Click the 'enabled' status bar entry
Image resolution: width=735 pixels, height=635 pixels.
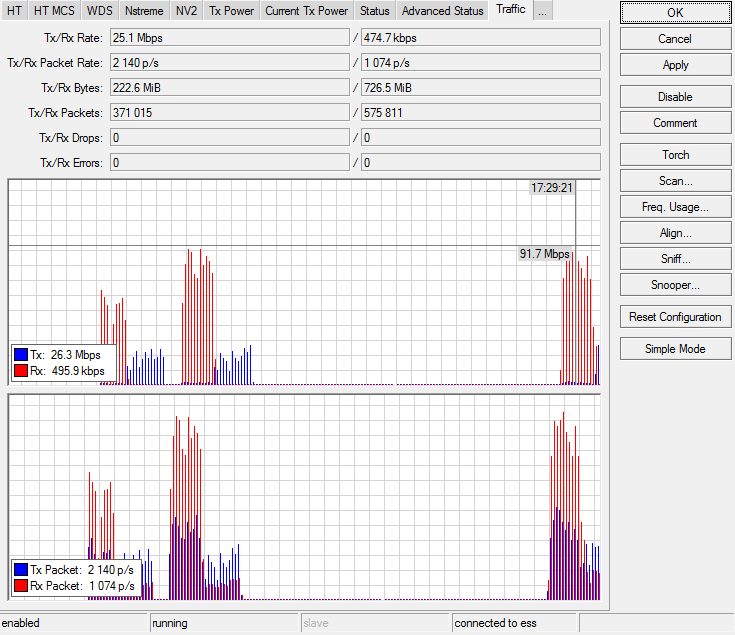pos(21,623)
